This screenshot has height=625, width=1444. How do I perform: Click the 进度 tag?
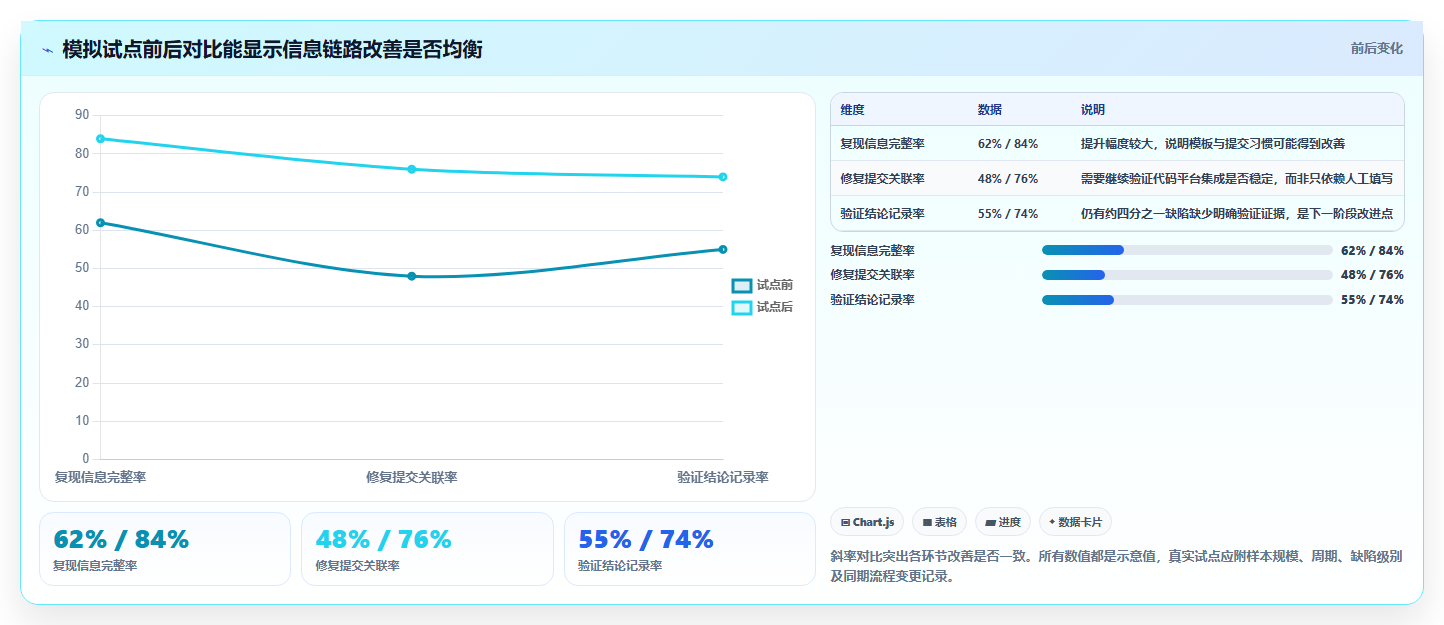[1003, 522]
